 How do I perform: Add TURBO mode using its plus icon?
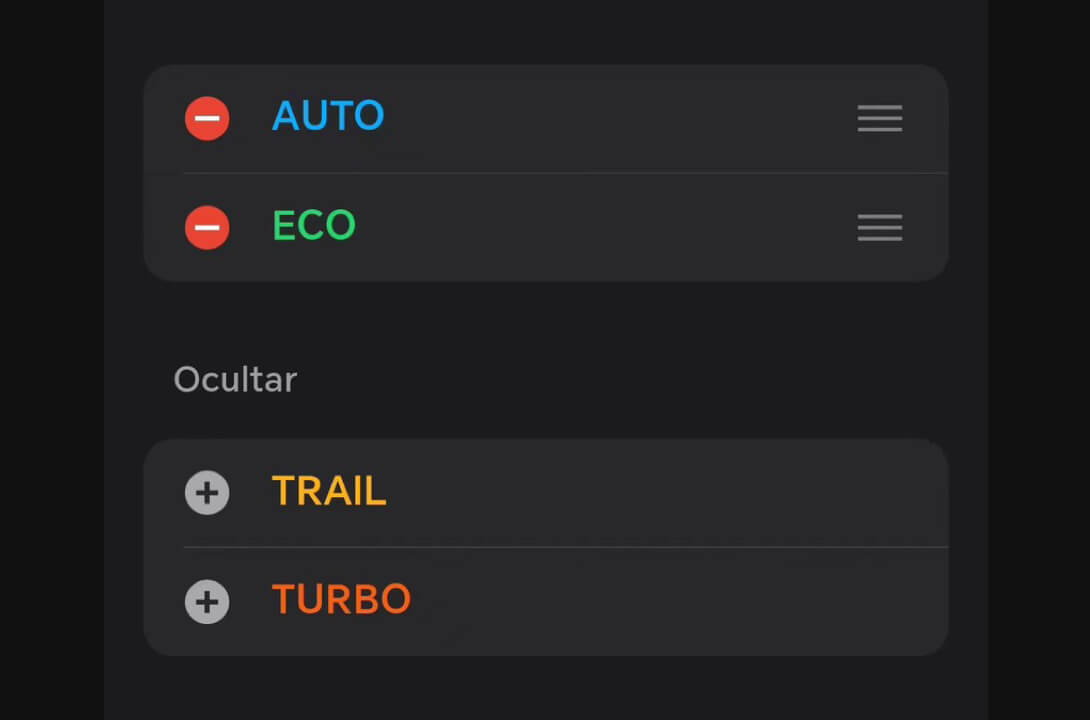[207, 602]
